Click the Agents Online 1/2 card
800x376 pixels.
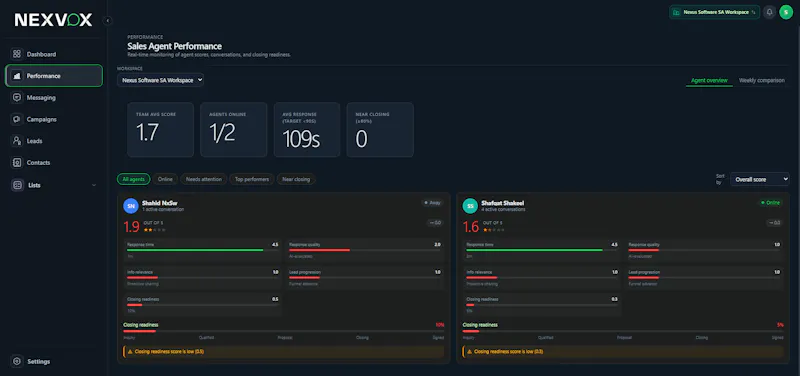coord(234,130)
